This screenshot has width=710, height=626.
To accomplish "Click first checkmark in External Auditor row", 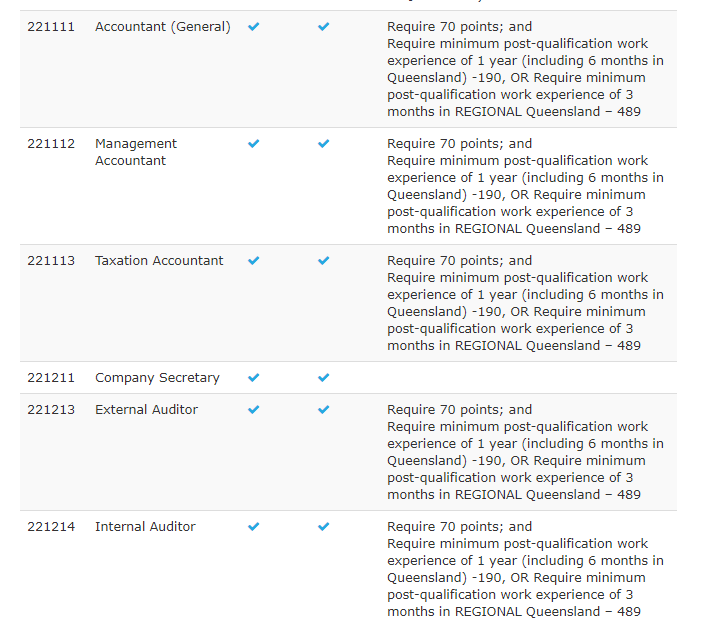I will pyautogui.click(x=253, y=410).
